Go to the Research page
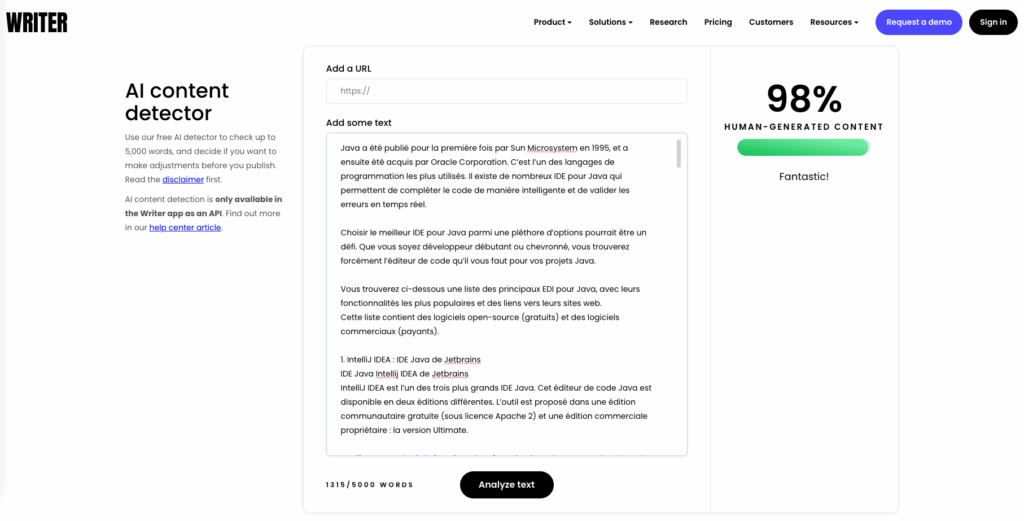 click(x=668, y=22)
